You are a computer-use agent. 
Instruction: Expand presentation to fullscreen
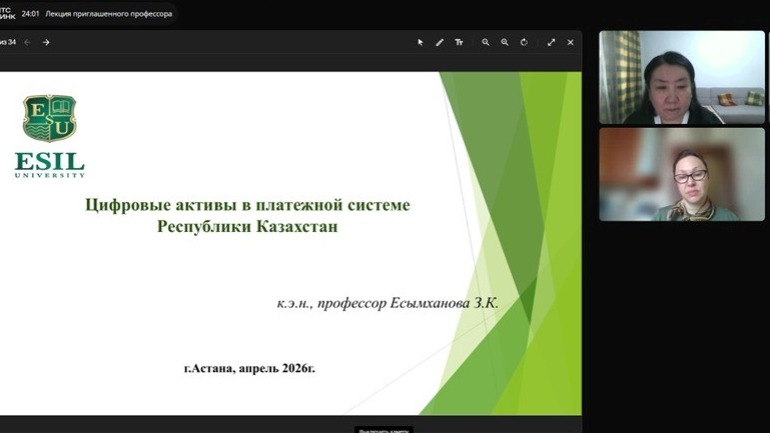pyautogui.click(x=551, y=42)
